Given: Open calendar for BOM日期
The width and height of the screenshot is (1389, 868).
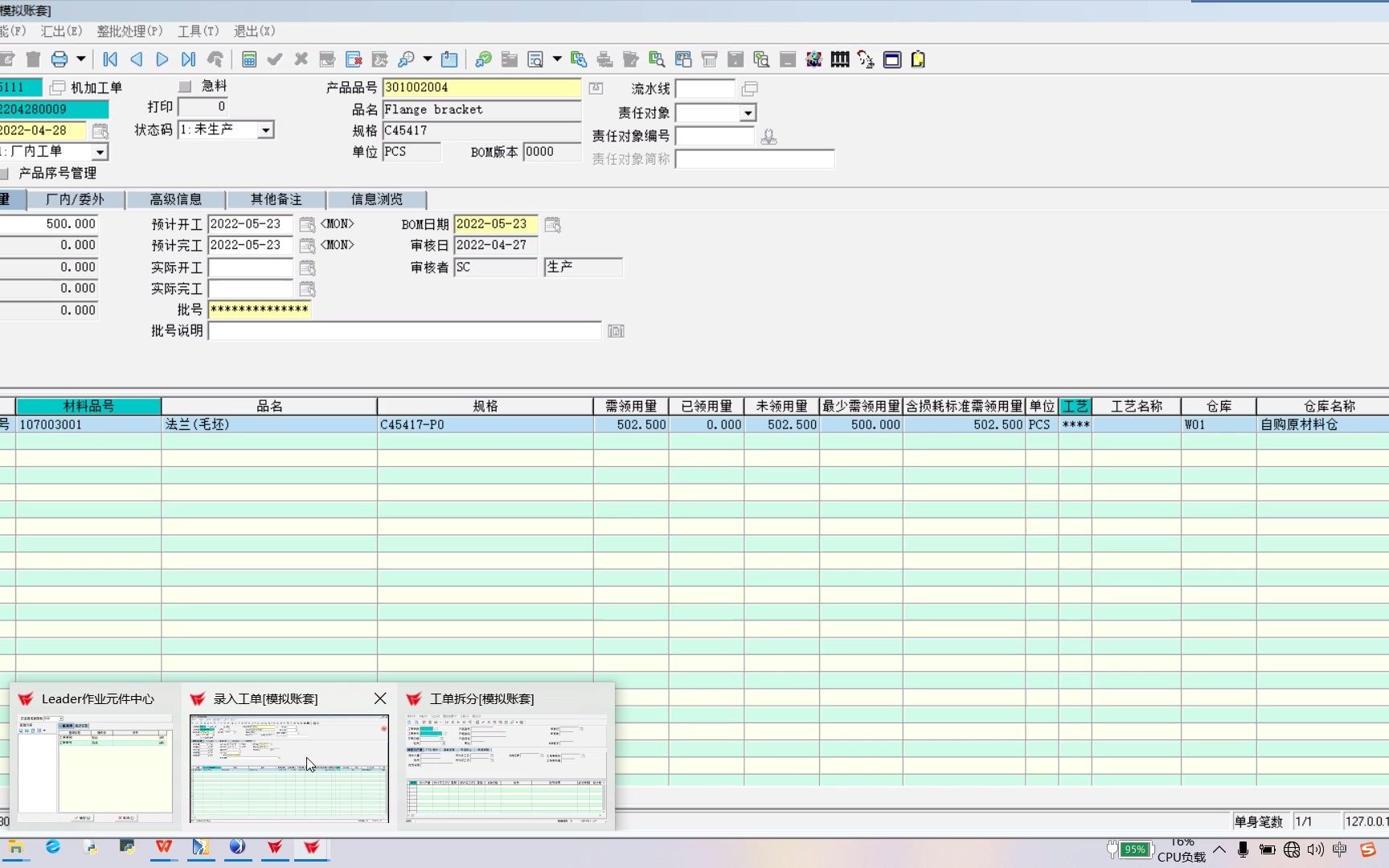Looking at the screenshot, I should click(552, 224).
